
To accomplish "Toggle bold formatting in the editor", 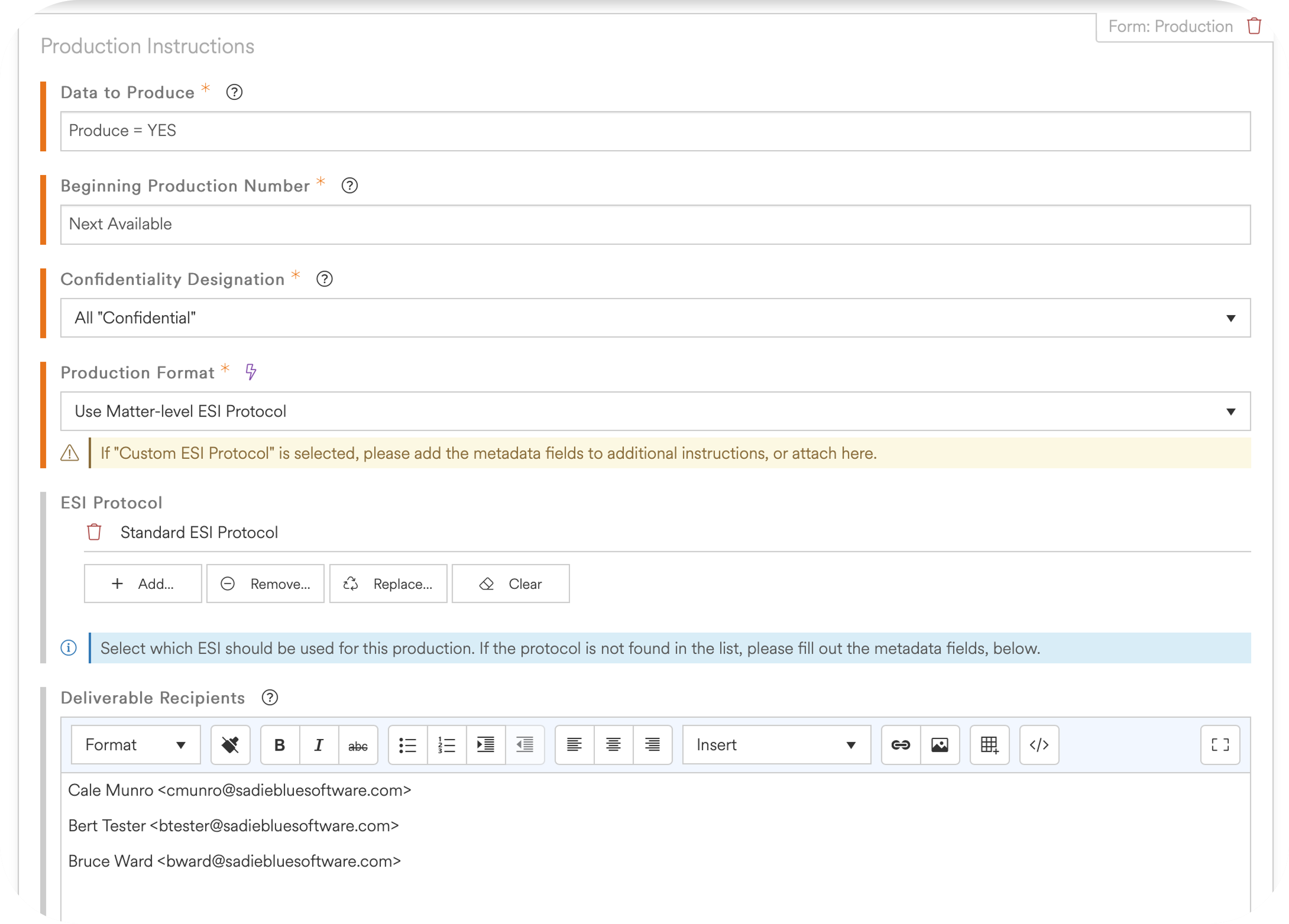I will click(279, 745).
